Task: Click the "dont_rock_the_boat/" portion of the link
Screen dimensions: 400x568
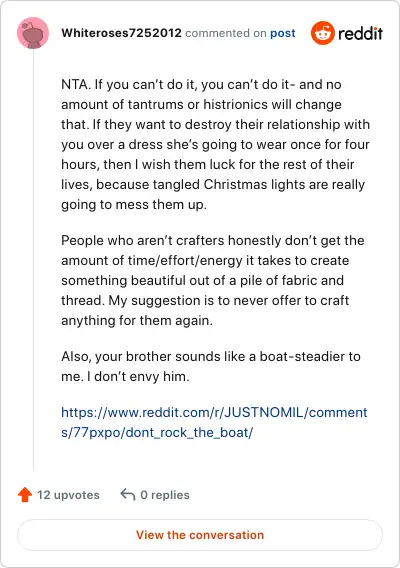Action: coord(189,433)
